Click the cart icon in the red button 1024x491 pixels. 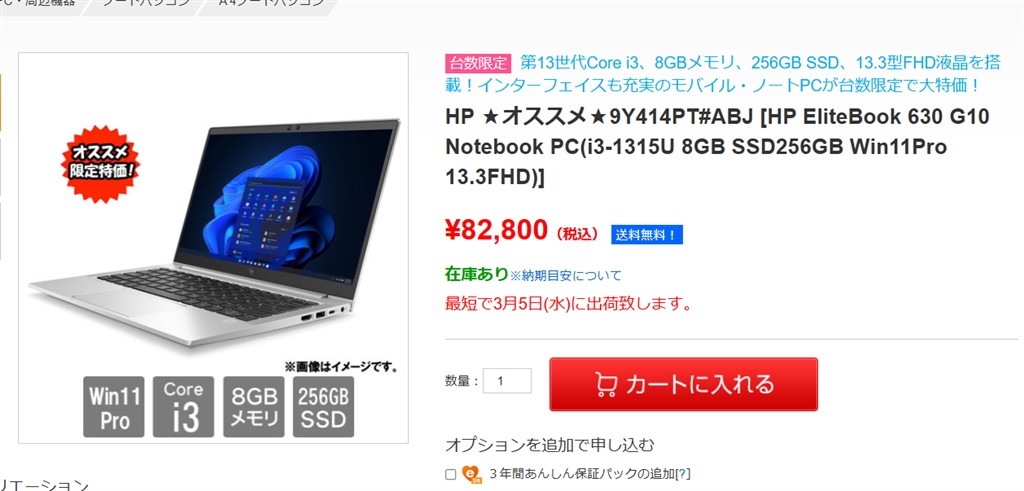pos(607,385)
